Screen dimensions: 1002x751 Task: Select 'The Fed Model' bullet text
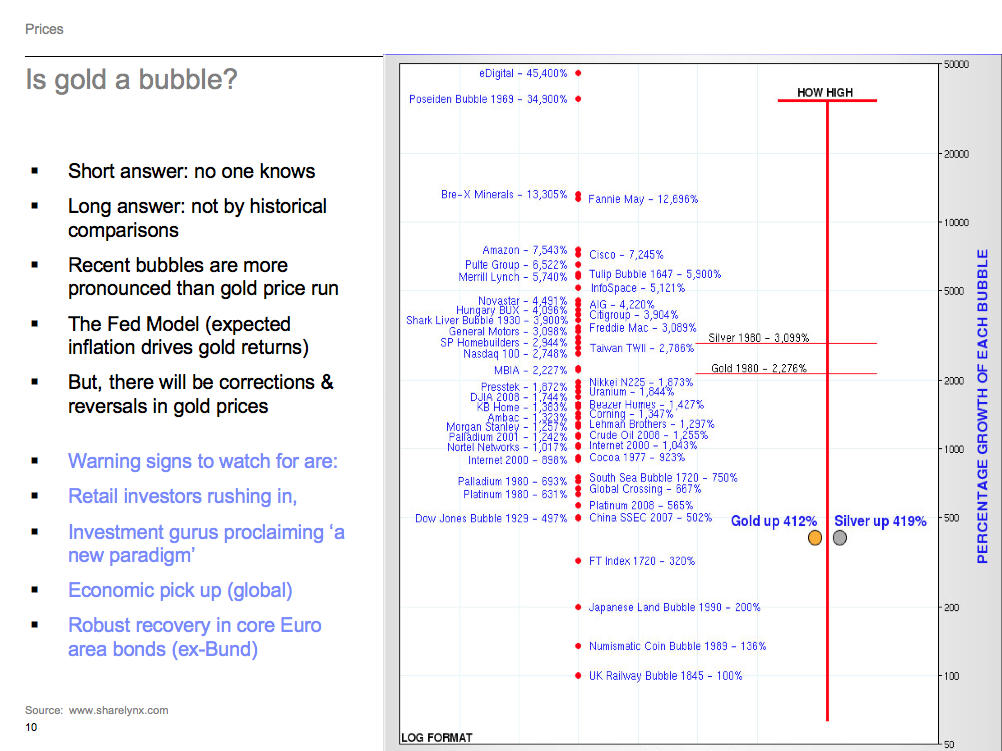pos(188,336)
